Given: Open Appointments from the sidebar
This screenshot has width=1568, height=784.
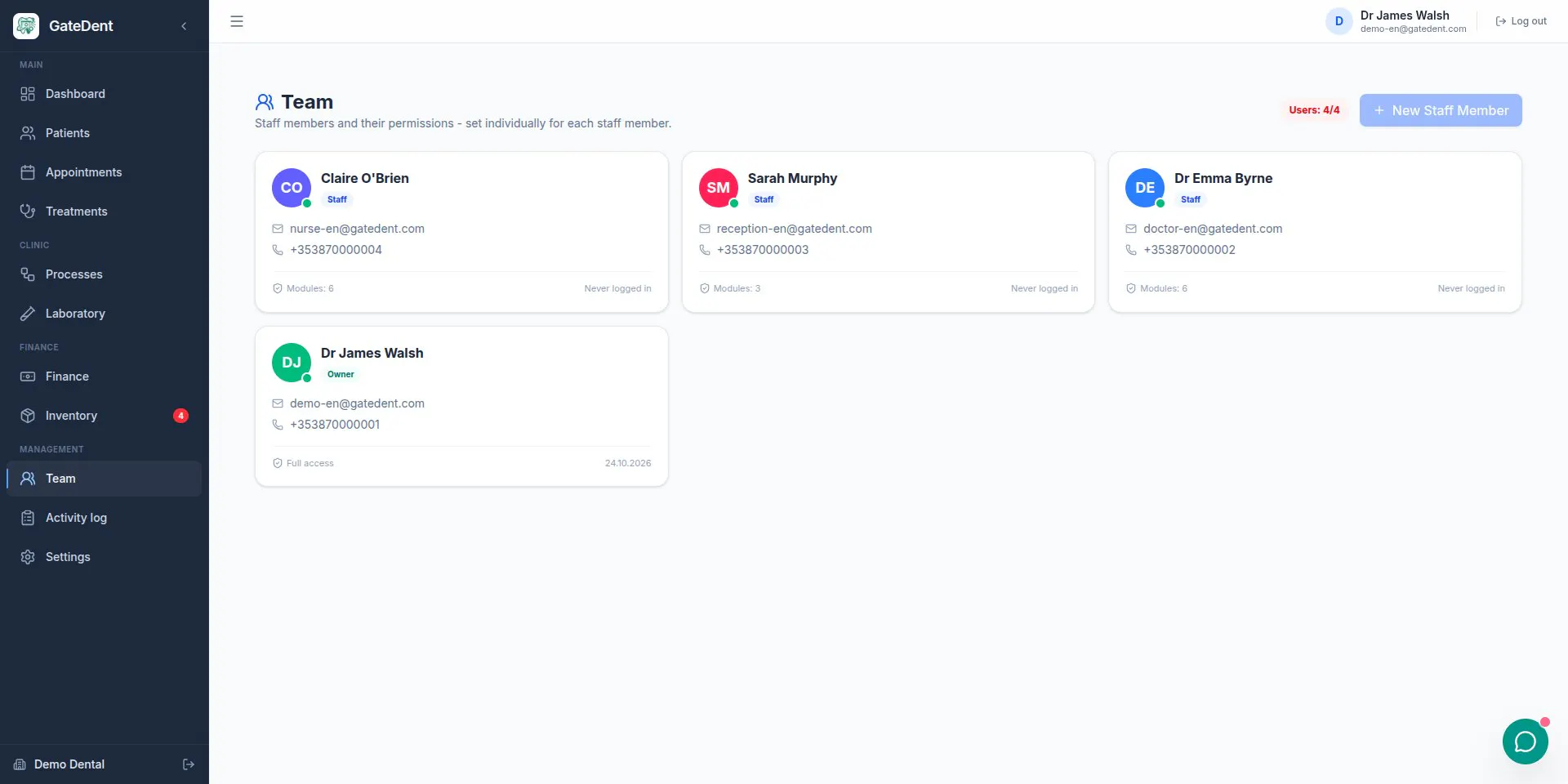Looking at the screenshot, I should (105, 172).
